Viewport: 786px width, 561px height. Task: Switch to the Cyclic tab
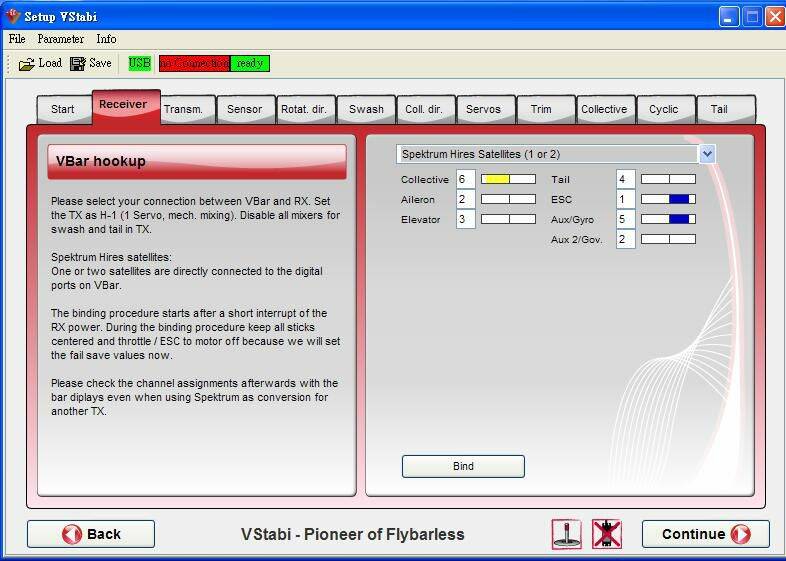click(664, 109)
